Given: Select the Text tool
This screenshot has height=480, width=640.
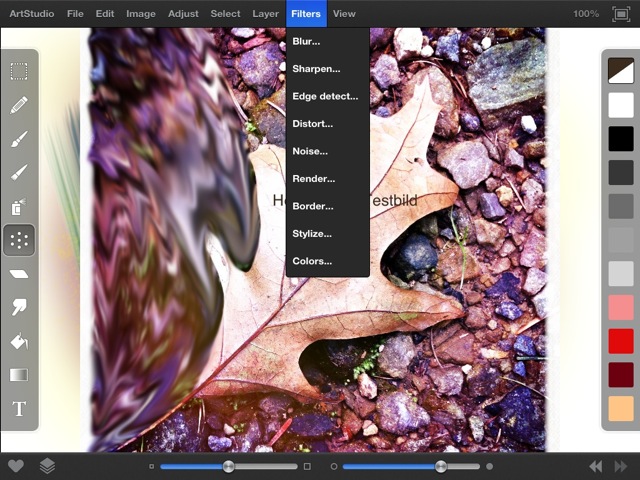Looking at the screenshot, I should coord(19,409).
